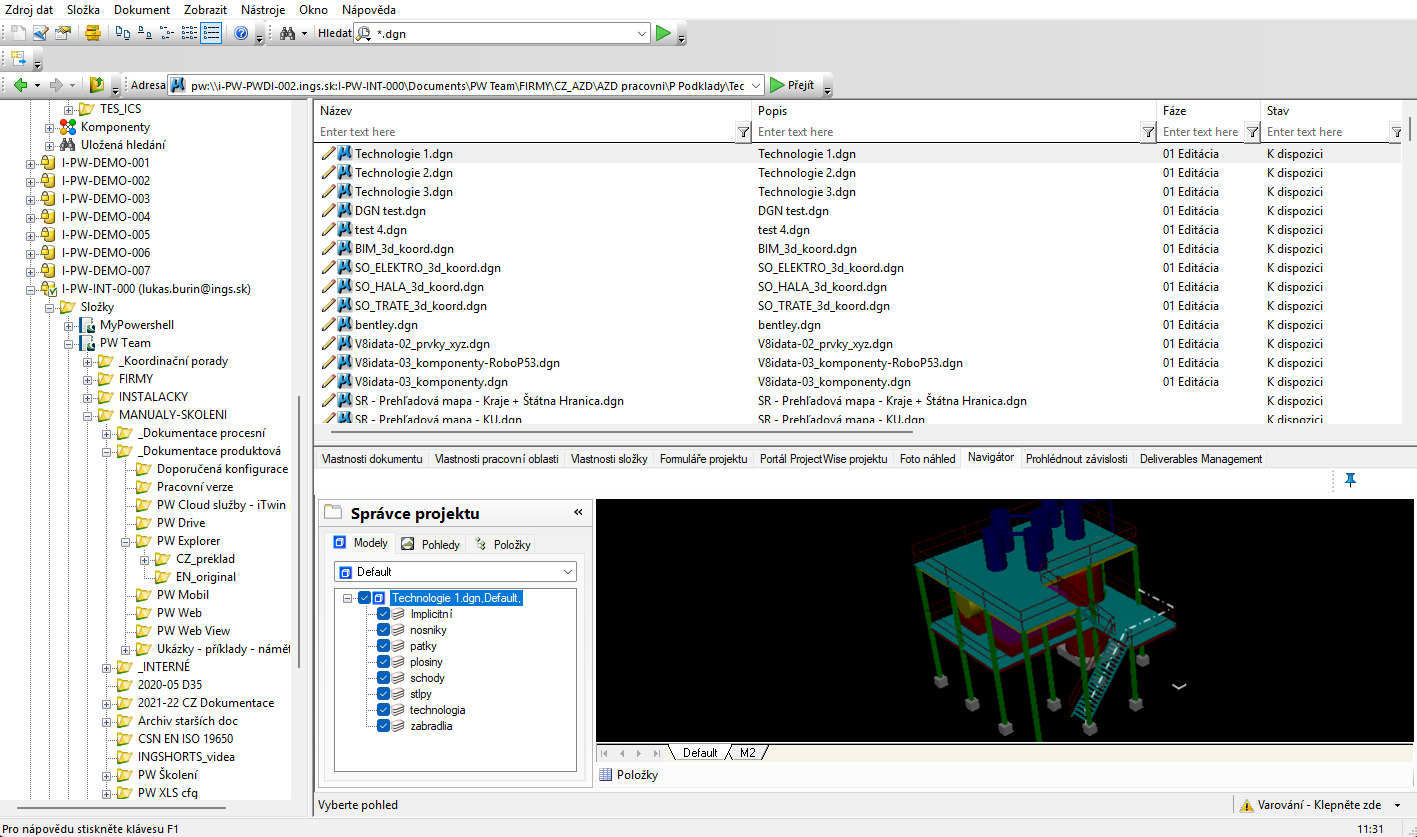
Task: Click the filter icon for Název column
Action: (x=743, y=132)
